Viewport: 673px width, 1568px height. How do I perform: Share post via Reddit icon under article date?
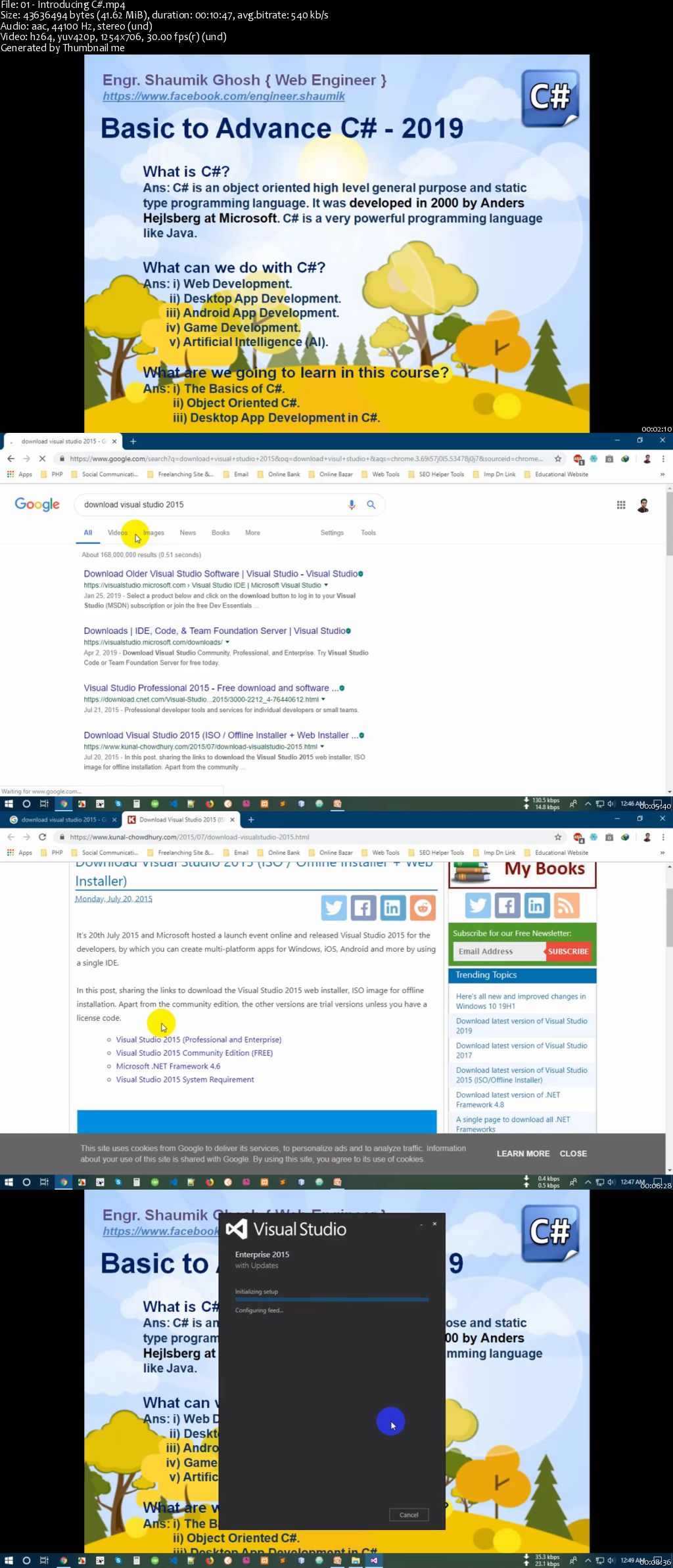click(423, 907)
